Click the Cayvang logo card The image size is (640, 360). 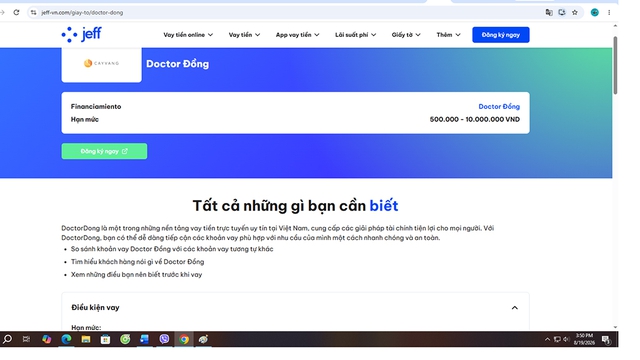click(102, 64)
